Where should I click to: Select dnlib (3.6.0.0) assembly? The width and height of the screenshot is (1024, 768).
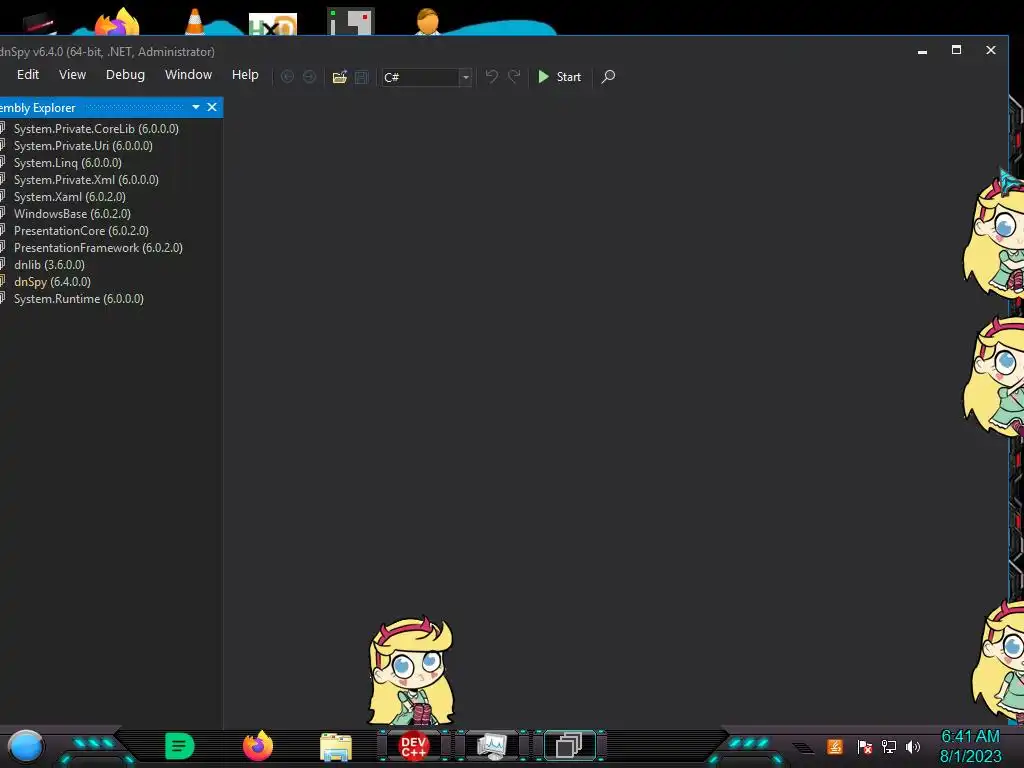(x=49, y=264)
